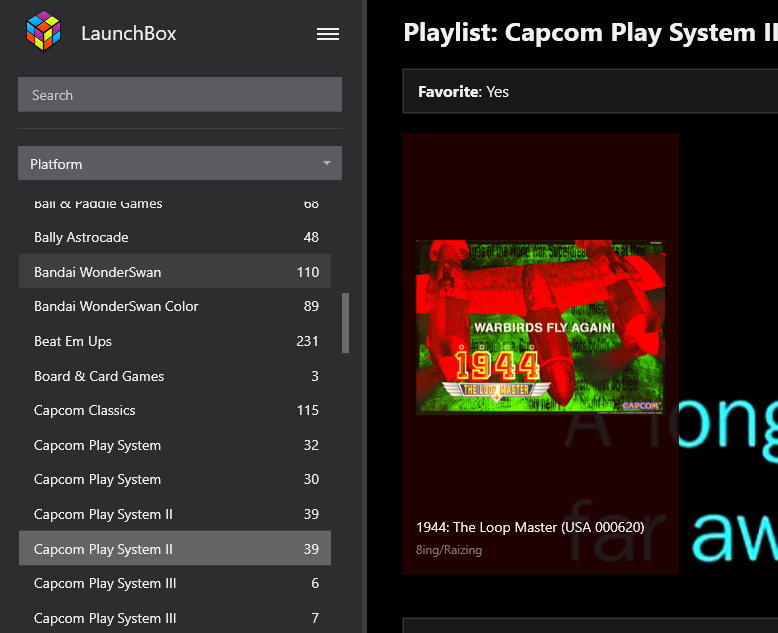Open 1944 The Loop Master box art
Screen dimensions: 778x633
tap(540, 327)
